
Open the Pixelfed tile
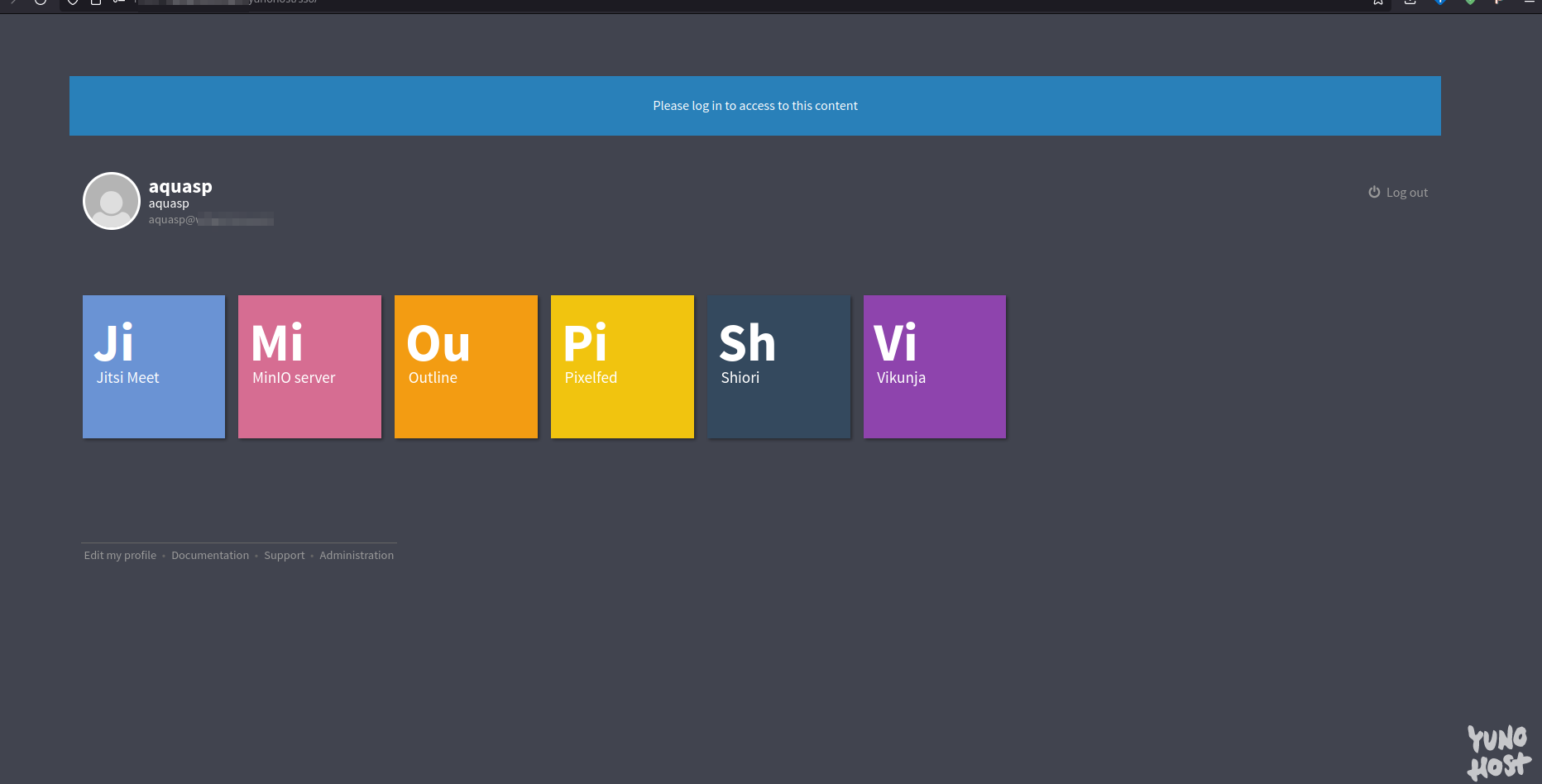click(622, 366)
